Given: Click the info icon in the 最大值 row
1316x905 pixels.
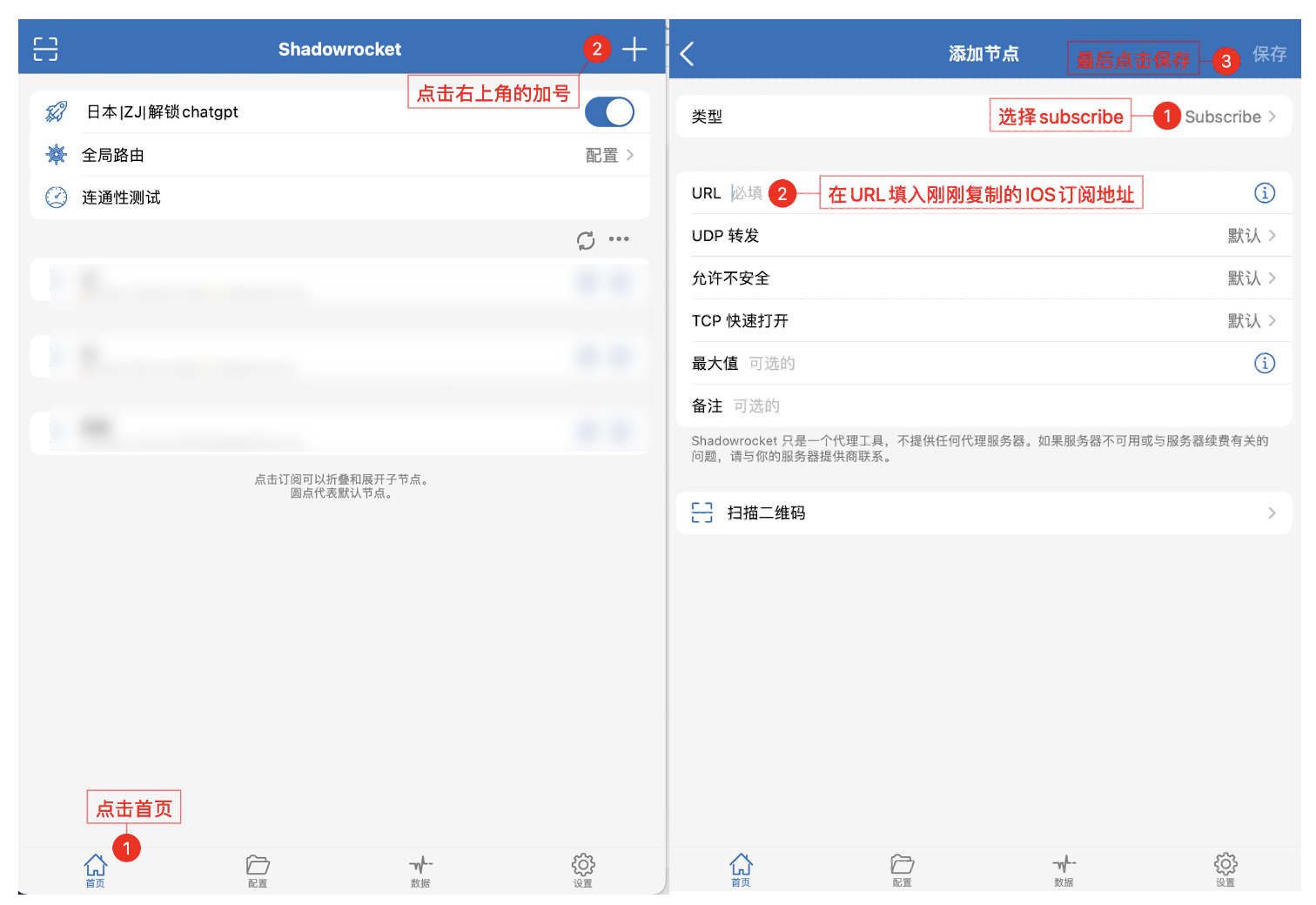Looking at the screenshot, I should (1265, 363).
